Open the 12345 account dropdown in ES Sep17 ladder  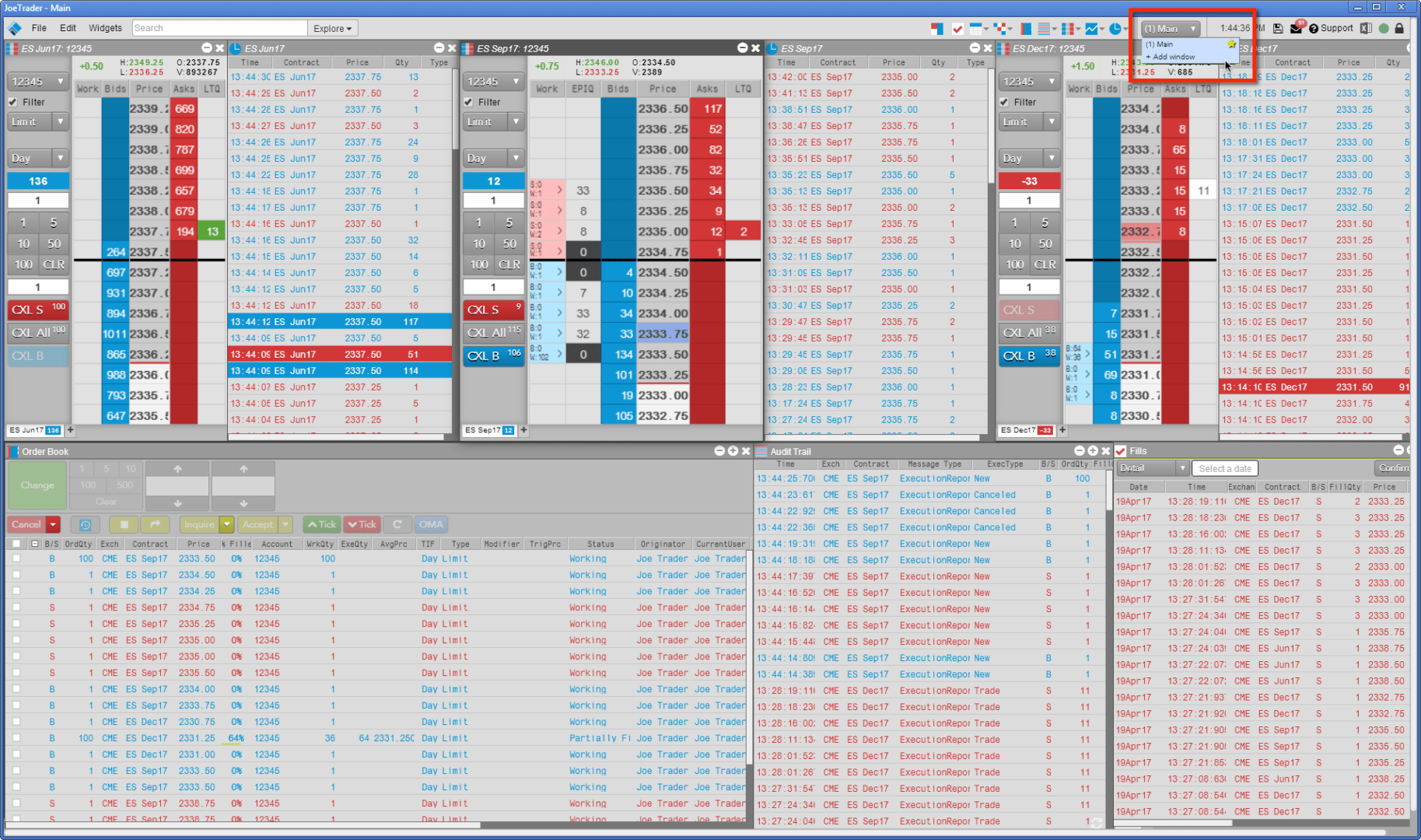click(493, 81)
